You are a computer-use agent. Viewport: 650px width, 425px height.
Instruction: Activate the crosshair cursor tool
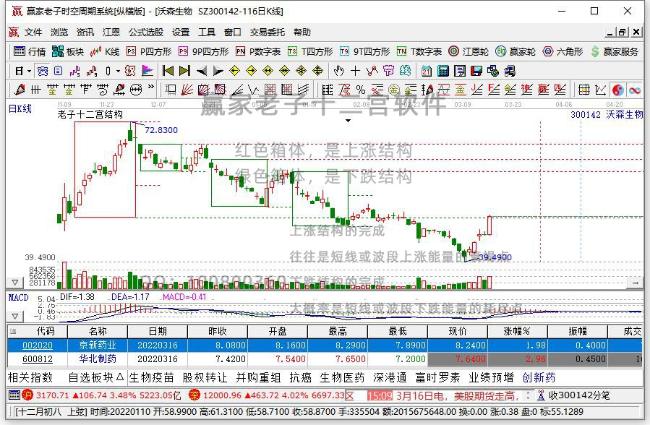pyautogui.click(x=355, y=71)
